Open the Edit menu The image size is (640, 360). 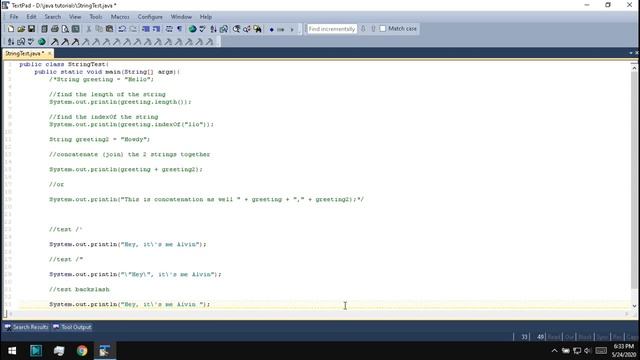pyautogui.click(x=31, y=17)
